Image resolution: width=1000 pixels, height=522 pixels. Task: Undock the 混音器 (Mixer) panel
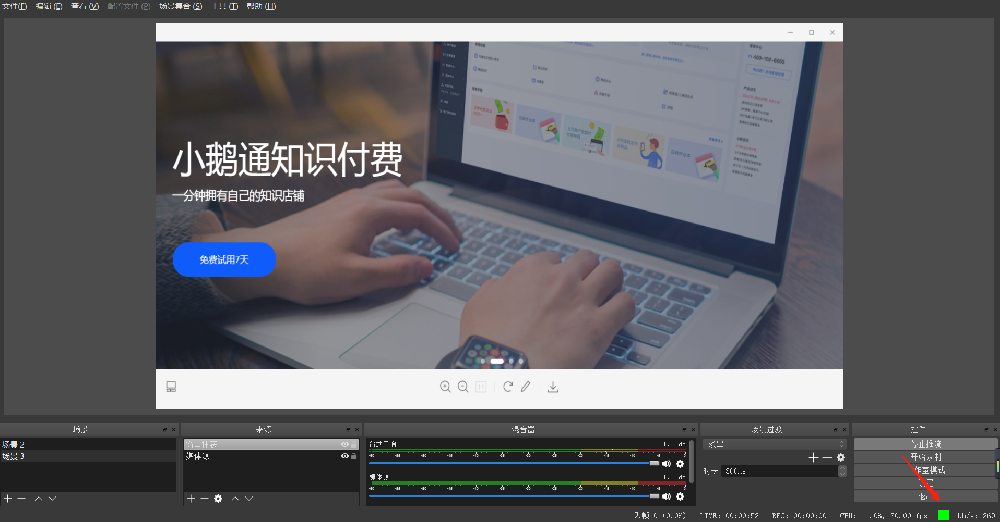684,429
